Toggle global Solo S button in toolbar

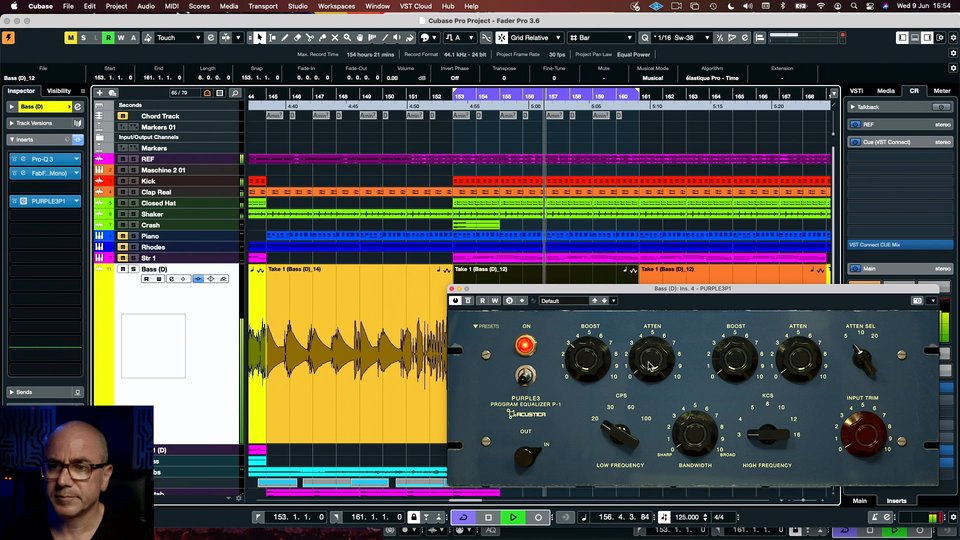click(83, 38)
